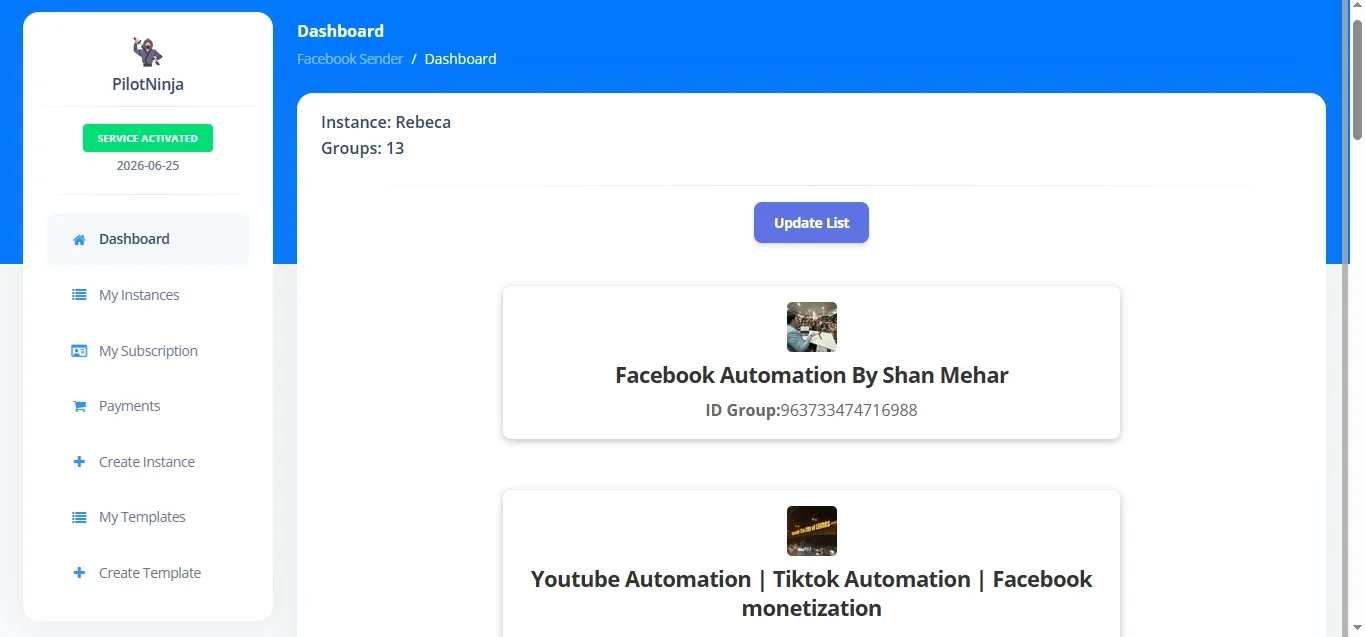Click the list icon beside My Templates
1365x637 pixels.
click(x=79, y=518)
